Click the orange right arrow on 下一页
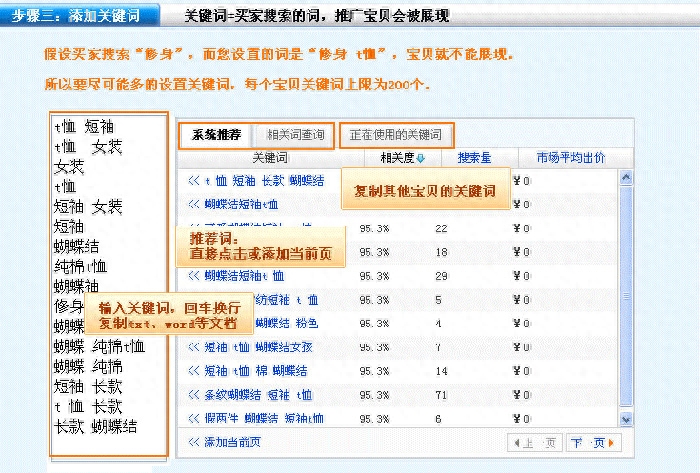The image size is (700, 473). (x=611, y=443)
